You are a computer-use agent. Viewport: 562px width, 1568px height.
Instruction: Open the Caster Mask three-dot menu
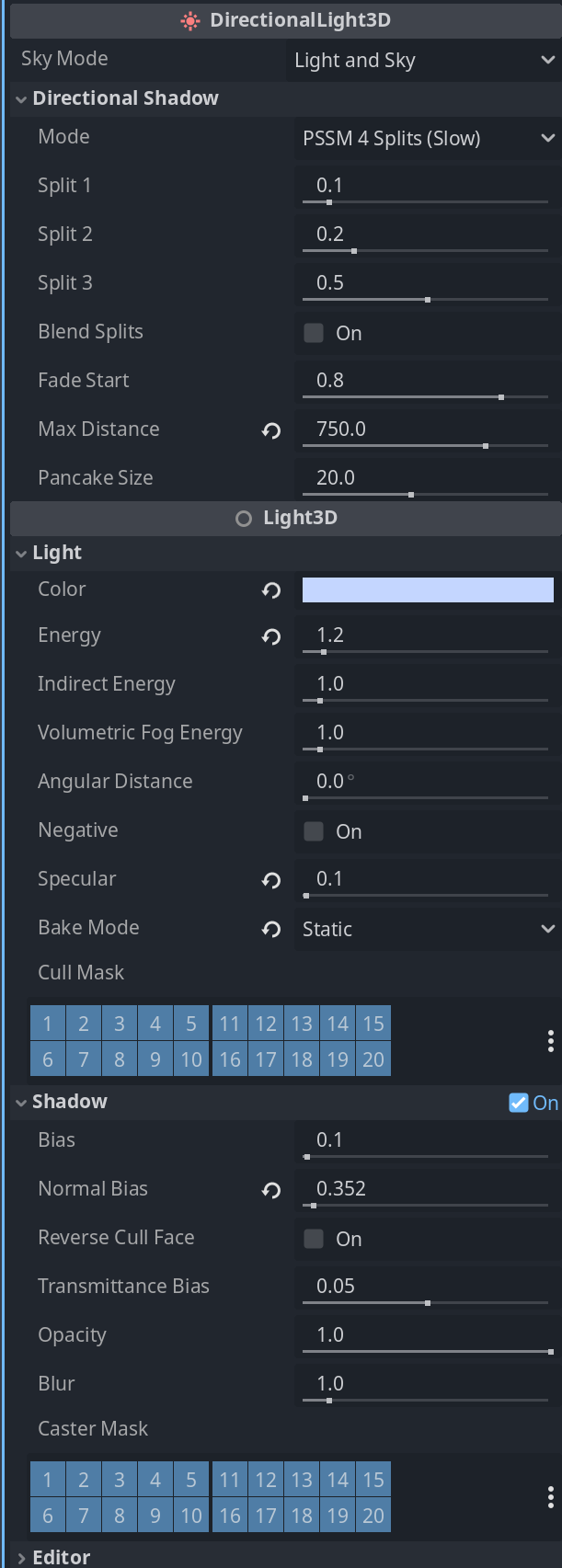click(550, 1497)
